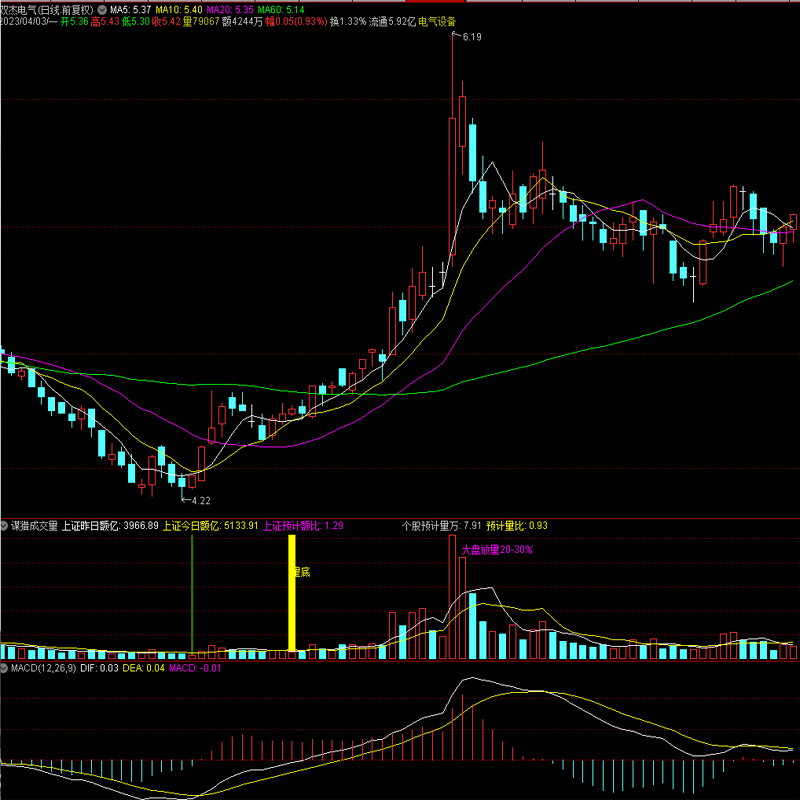800x800 pixels.
Task: Select the MA60: 5.14 indicator label
Action: tap(282, 9)
